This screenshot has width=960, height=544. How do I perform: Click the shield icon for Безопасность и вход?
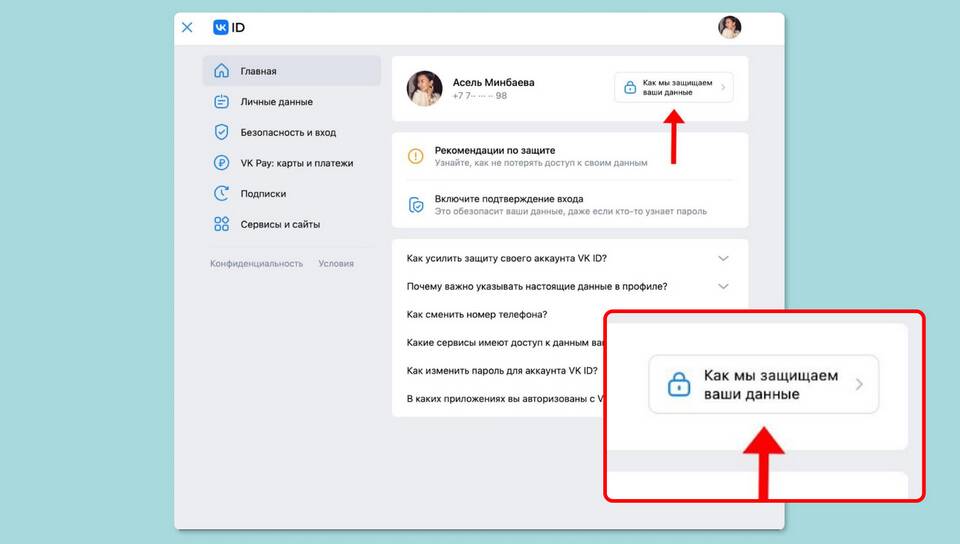[221, 132]
